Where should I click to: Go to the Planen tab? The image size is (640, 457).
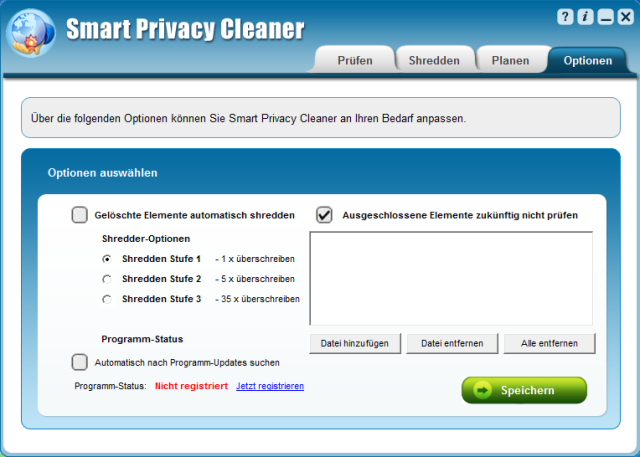click(x=510, y=60)
